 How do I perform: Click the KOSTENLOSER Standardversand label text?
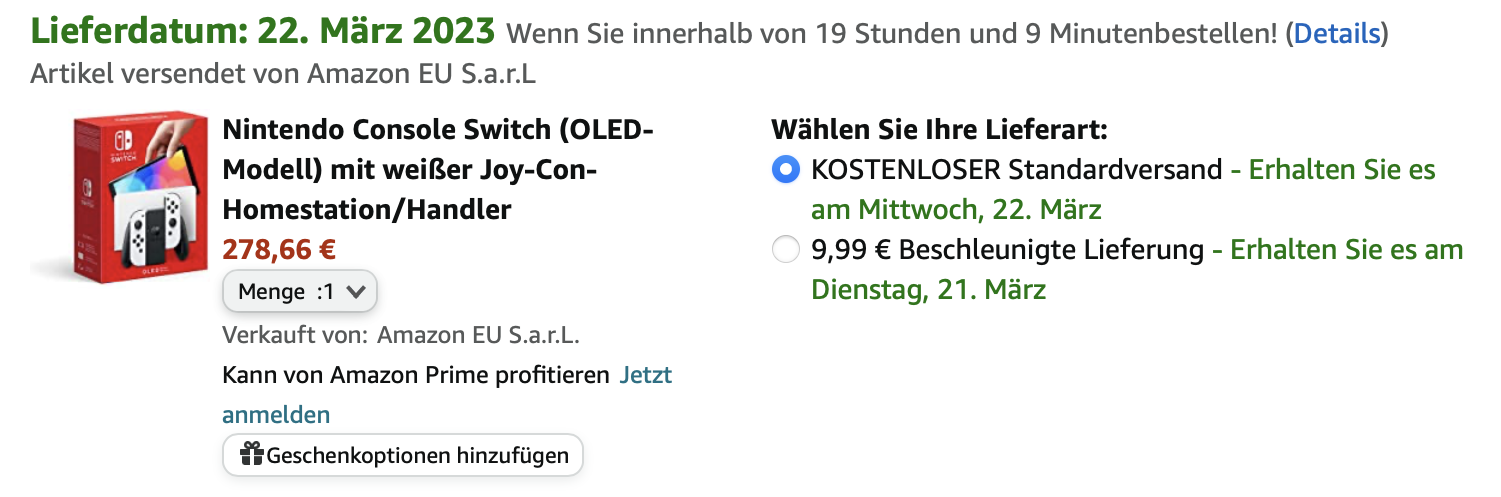(x=1016, y=170)
